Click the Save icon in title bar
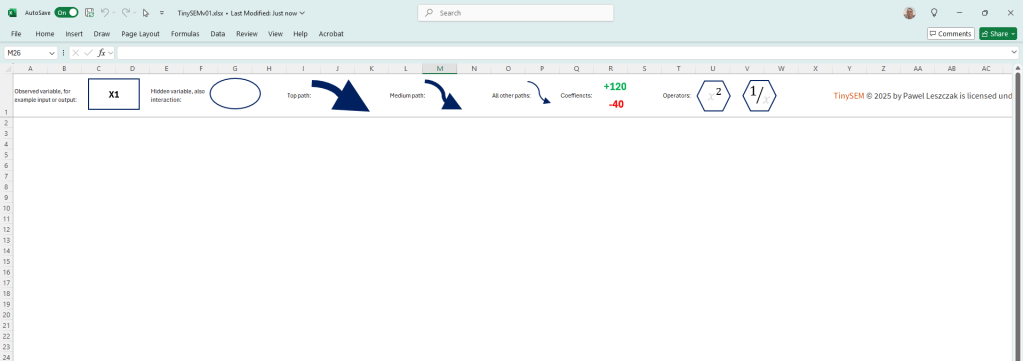 89,12
